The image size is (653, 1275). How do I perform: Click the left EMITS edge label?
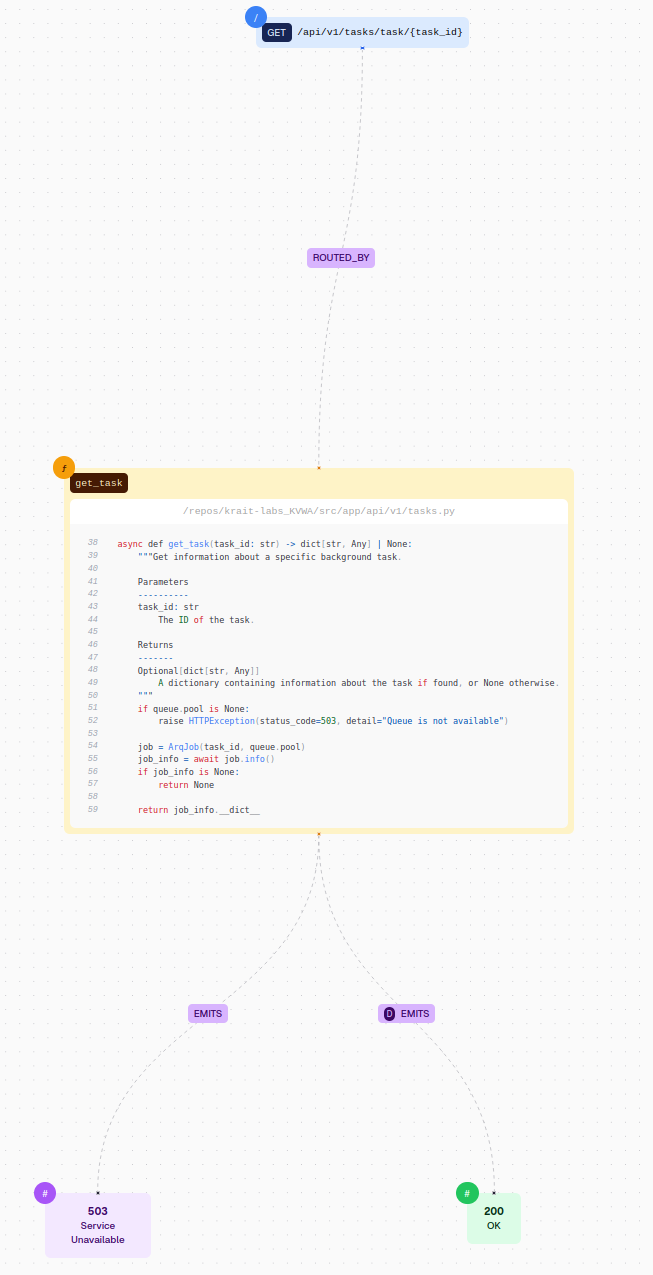coord(208,1013)
